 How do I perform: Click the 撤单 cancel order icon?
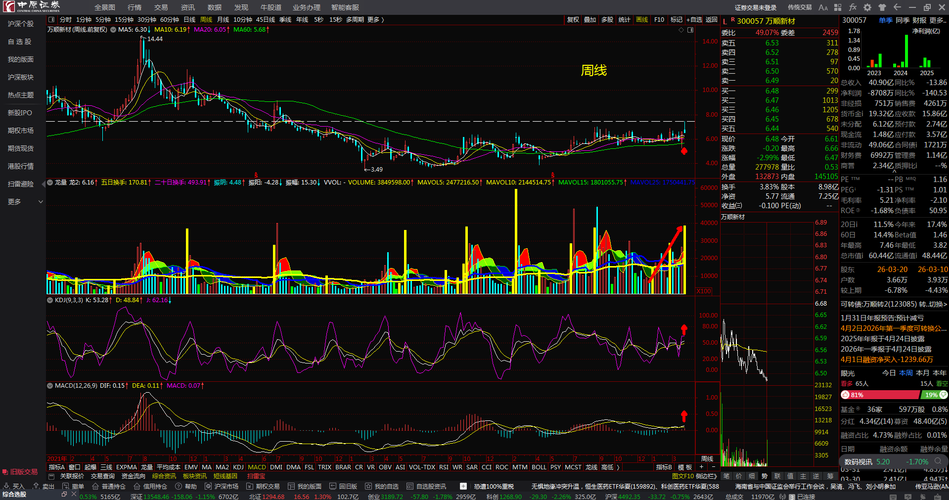pyautogui.click(x=74, y=486)
